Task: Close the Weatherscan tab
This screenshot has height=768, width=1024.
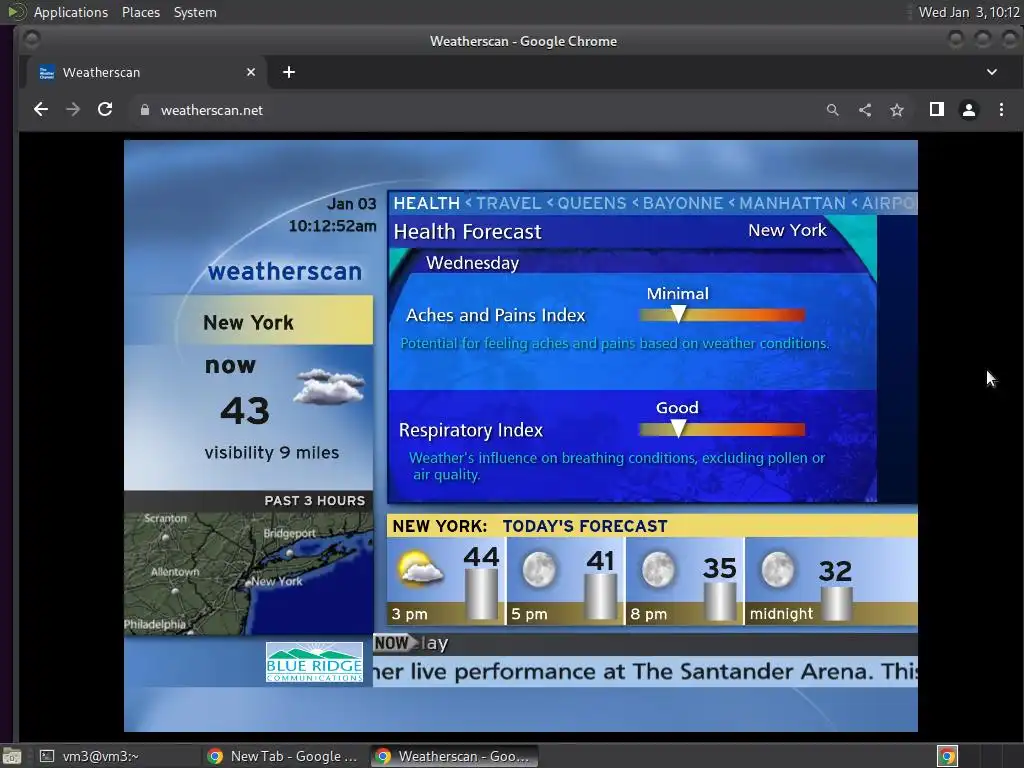Action: coord(251,72)
